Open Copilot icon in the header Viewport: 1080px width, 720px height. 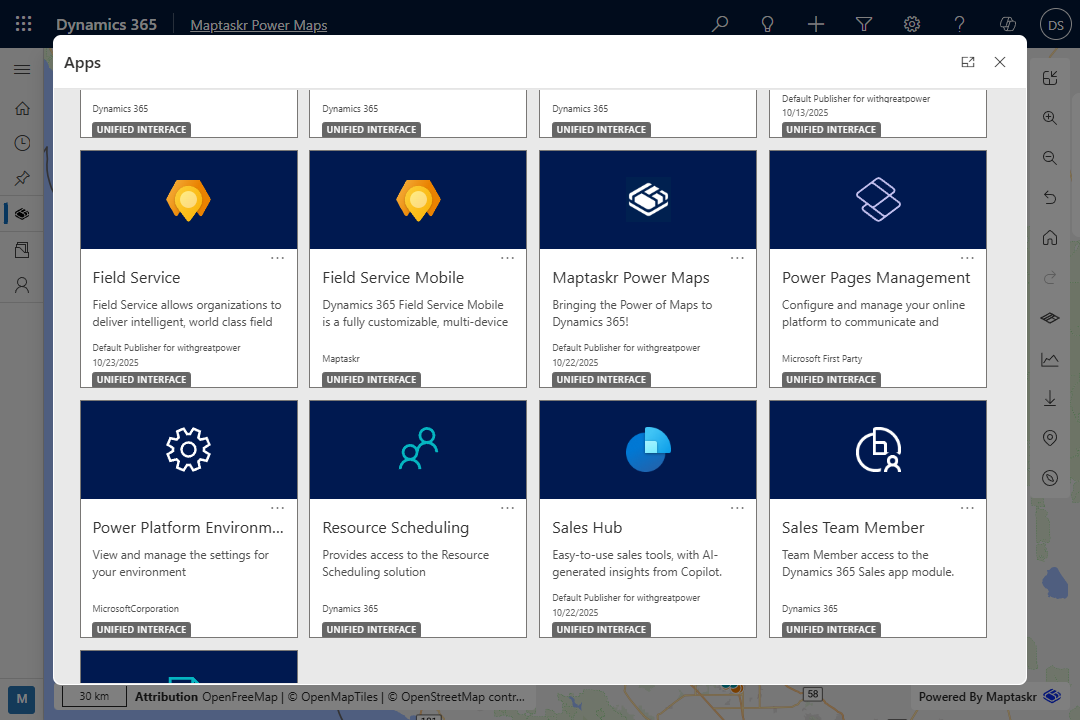1008,24
